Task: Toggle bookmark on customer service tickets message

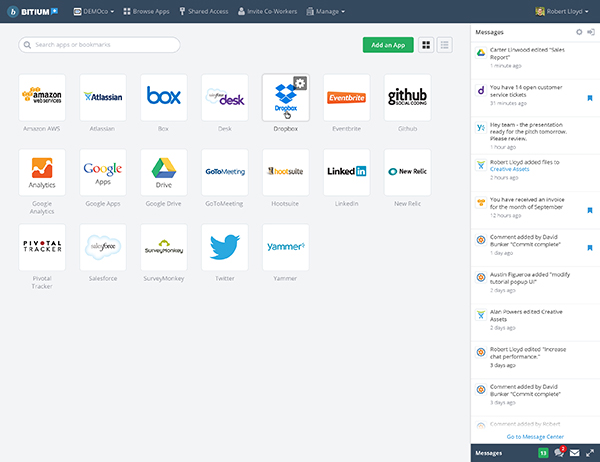Action: pos(590,98)
